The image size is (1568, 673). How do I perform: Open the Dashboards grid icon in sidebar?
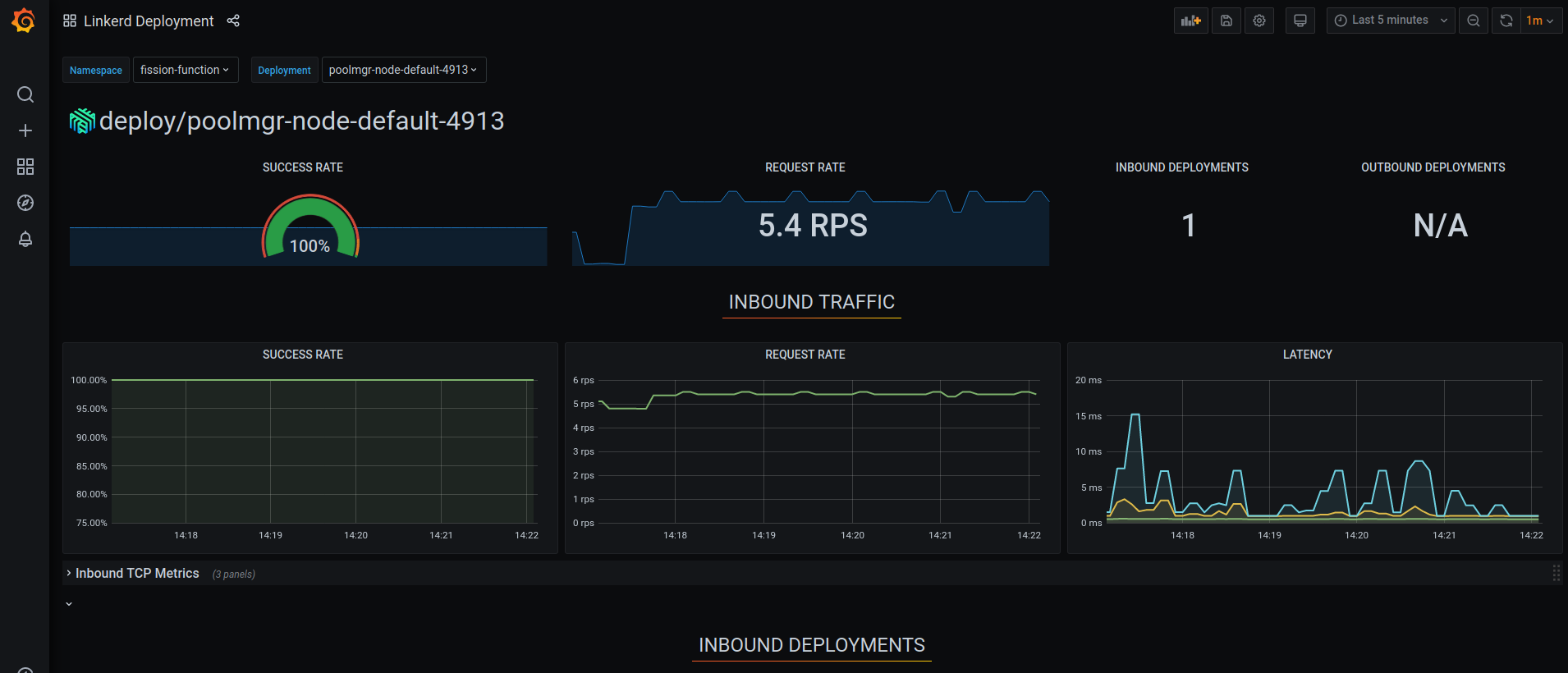coord(25,167)
